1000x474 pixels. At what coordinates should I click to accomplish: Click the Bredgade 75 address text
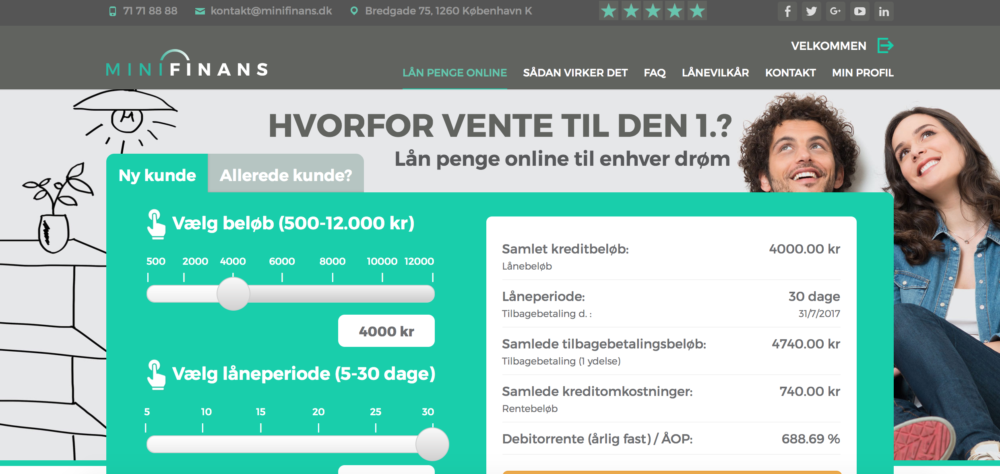click(448, 11)
